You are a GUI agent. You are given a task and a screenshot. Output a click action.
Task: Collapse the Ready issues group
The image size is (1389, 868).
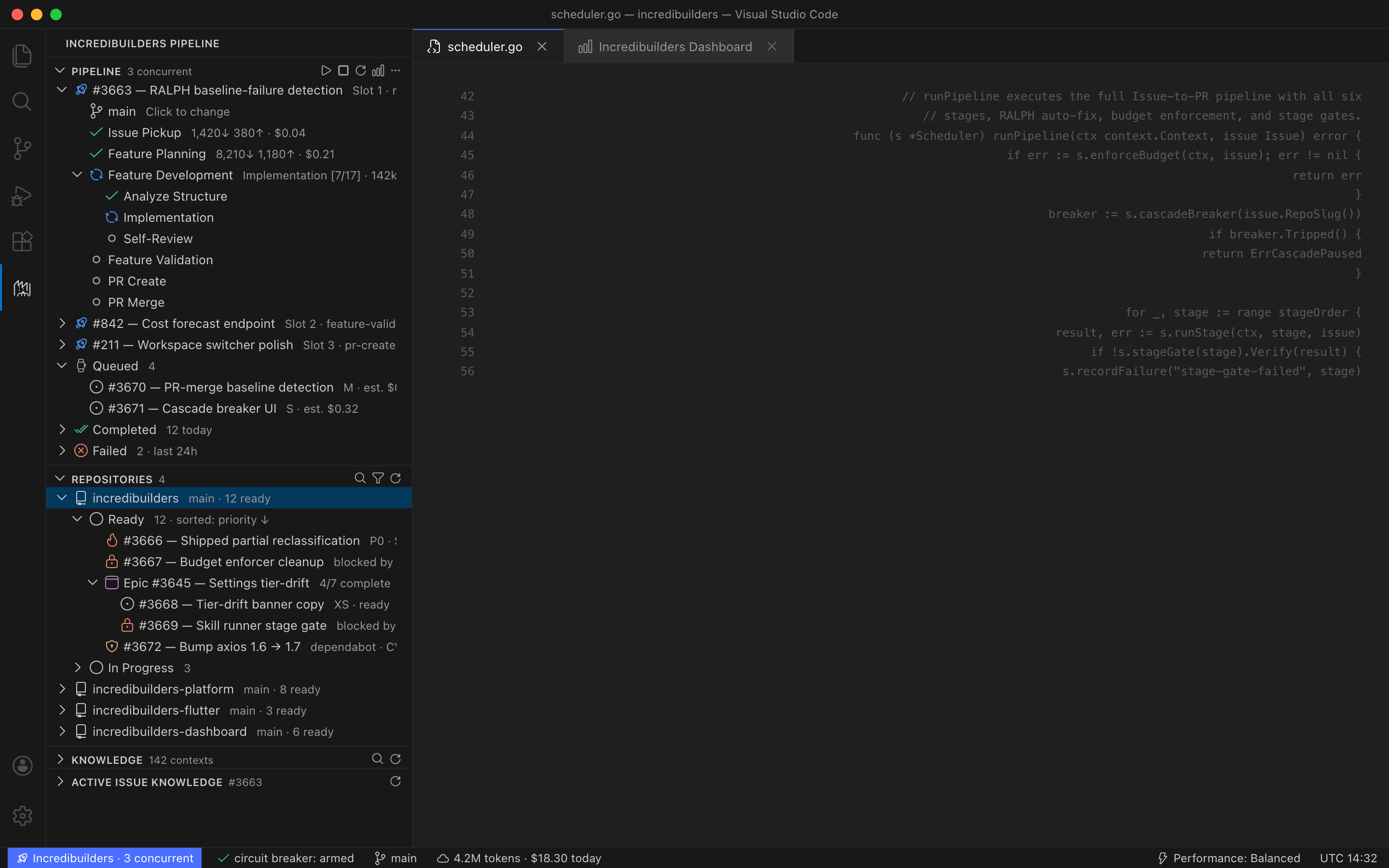78,519
